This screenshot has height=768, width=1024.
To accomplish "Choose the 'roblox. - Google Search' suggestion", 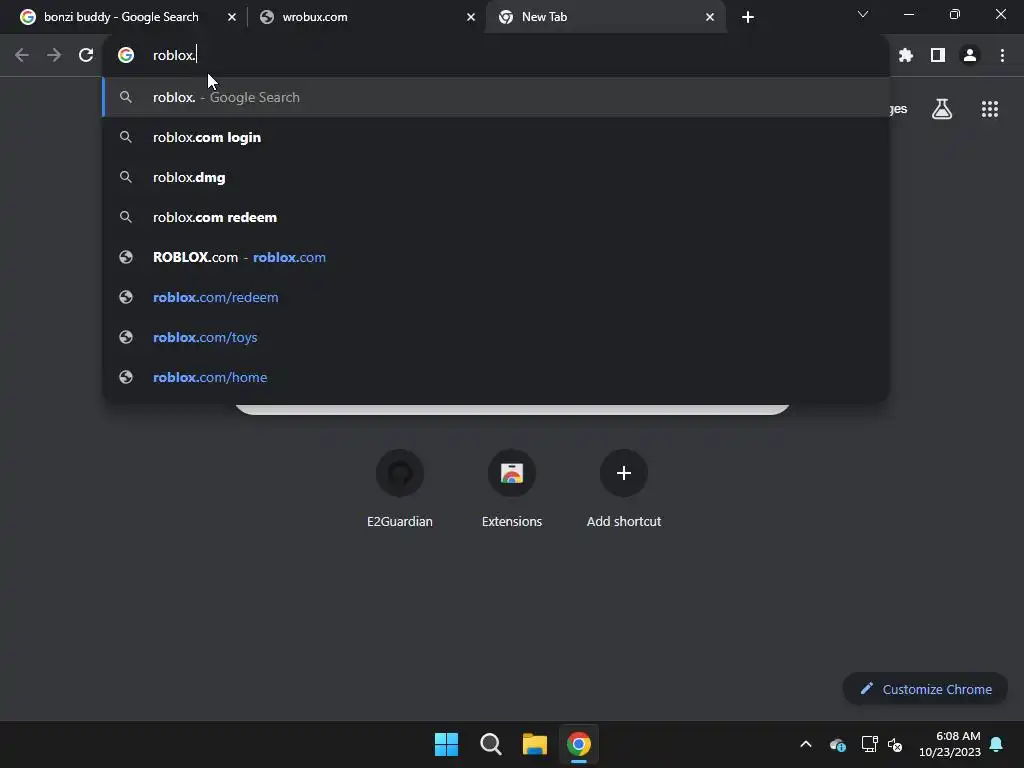I will click(x=496, y=97).
